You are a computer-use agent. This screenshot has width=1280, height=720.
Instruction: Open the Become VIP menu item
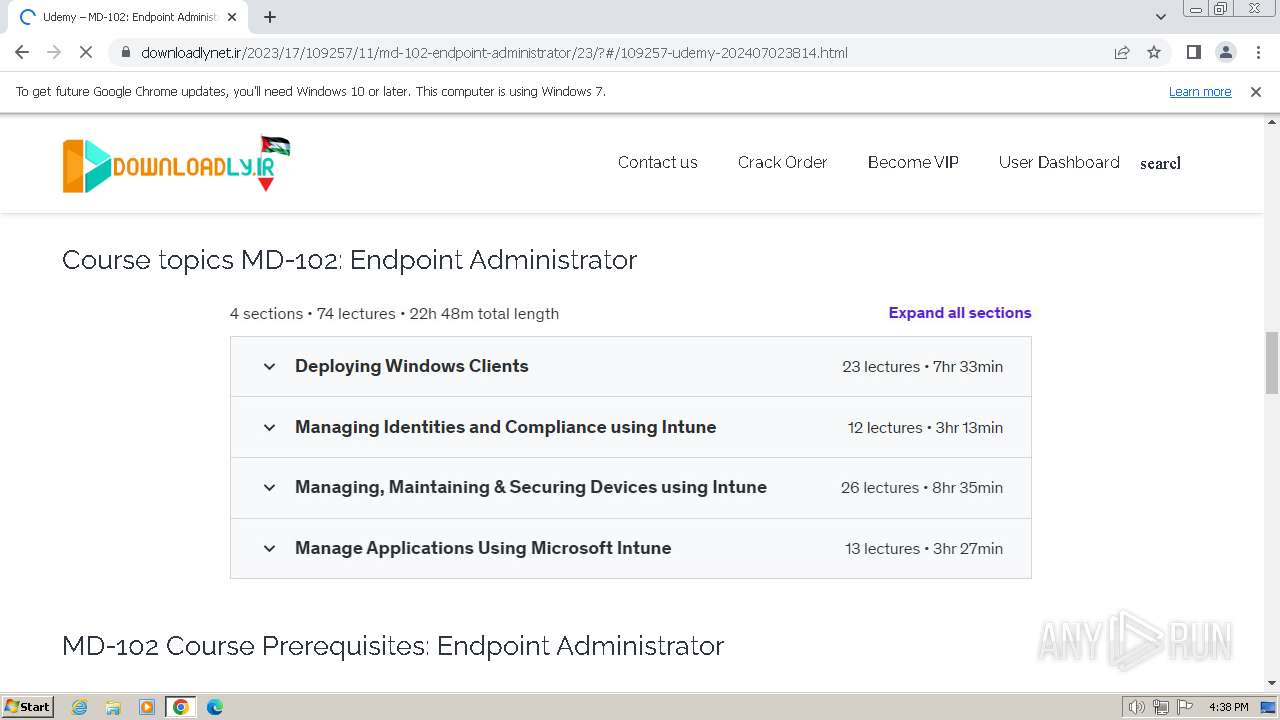(x=913, y=162)
